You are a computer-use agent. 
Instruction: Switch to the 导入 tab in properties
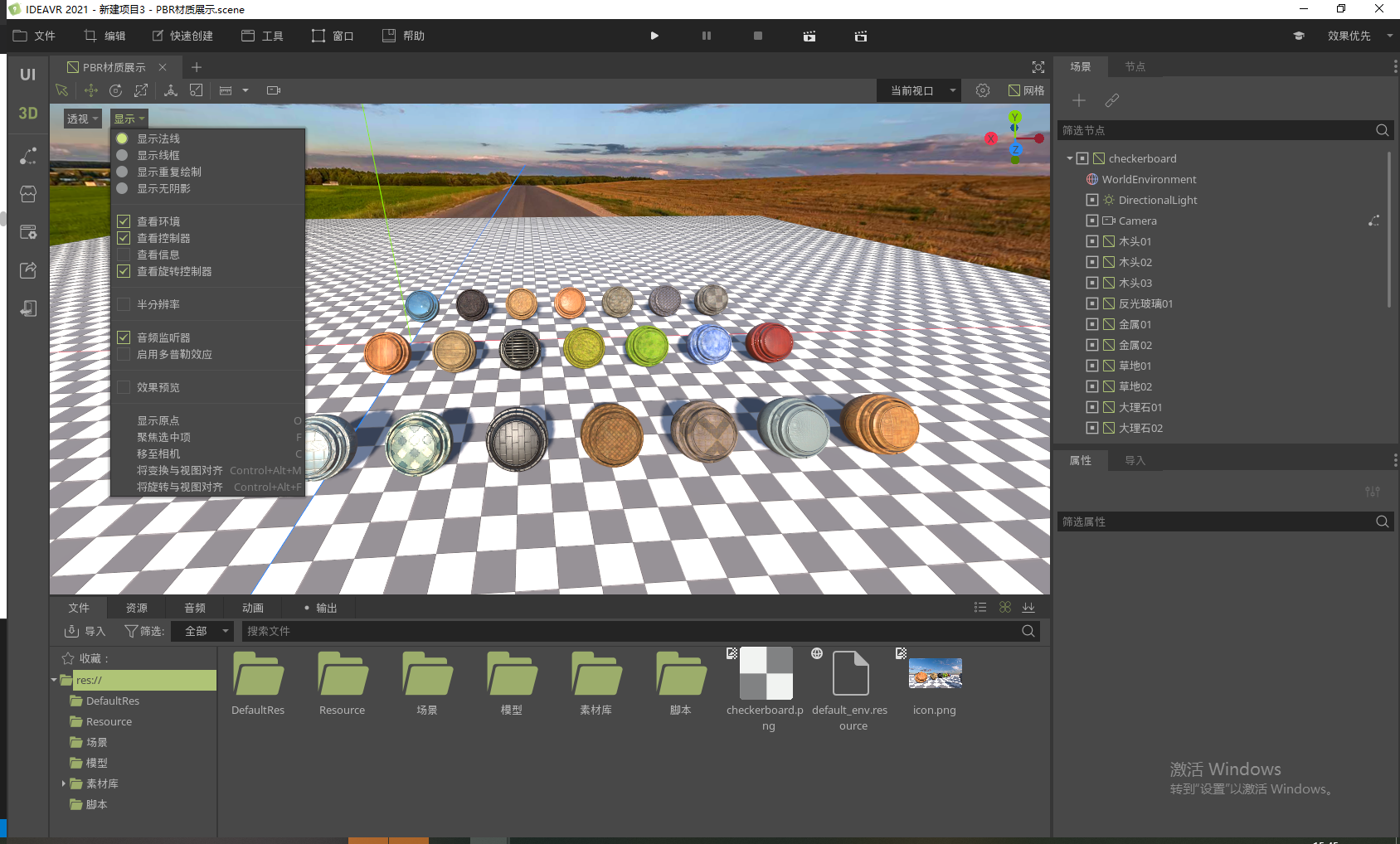coord(1135,460)
